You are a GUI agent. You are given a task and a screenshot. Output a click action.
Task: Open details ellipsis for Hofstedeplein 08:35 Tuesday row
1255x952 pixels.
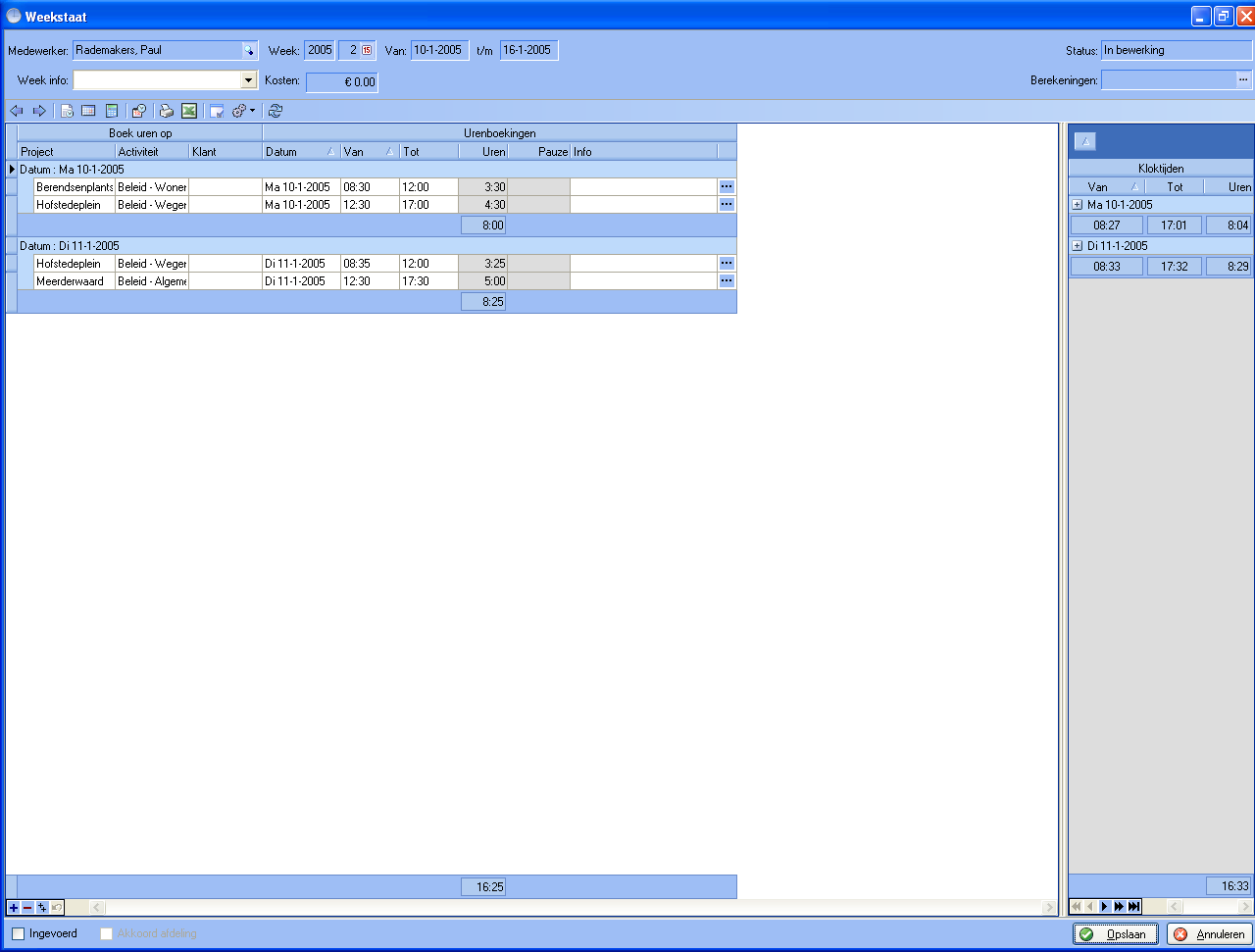click(727, 263)
